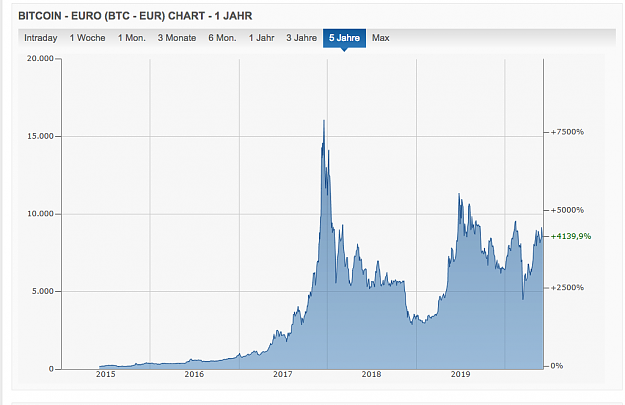Select the active 5 Jahre tab
The image size is (625, 405).
344,38
